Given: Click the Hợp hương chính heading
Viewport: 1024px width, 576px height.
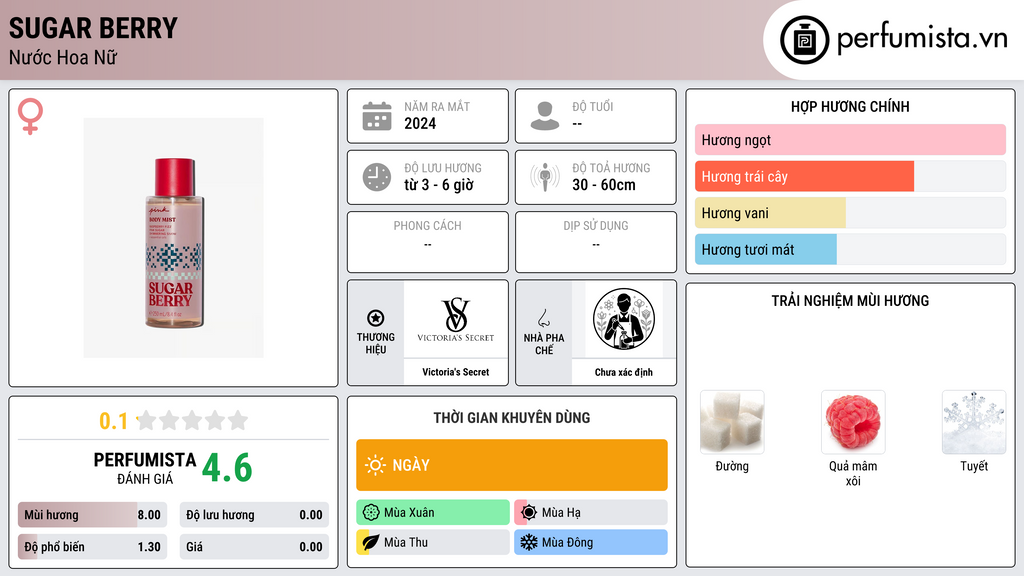Looking at the screenshot, I should [850, 106].
